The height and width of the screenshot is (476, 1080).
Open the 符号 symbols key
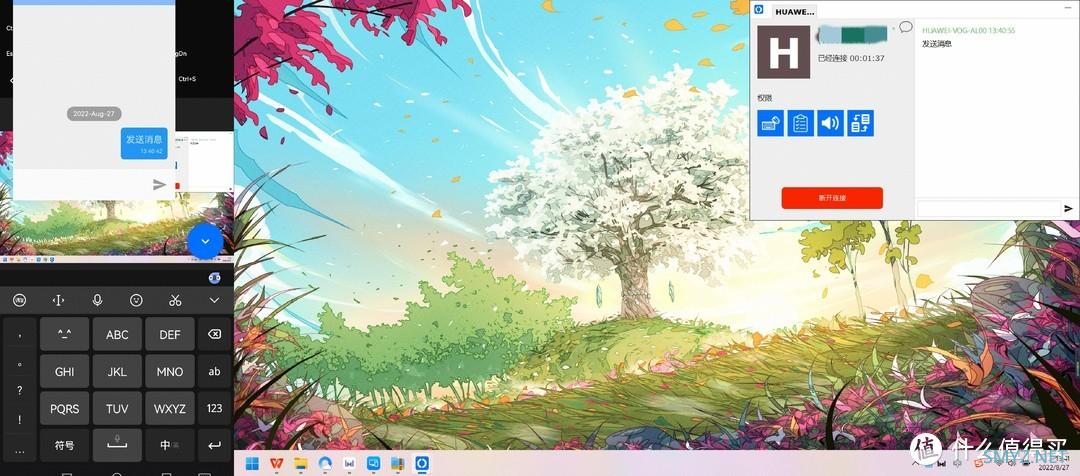64,445
